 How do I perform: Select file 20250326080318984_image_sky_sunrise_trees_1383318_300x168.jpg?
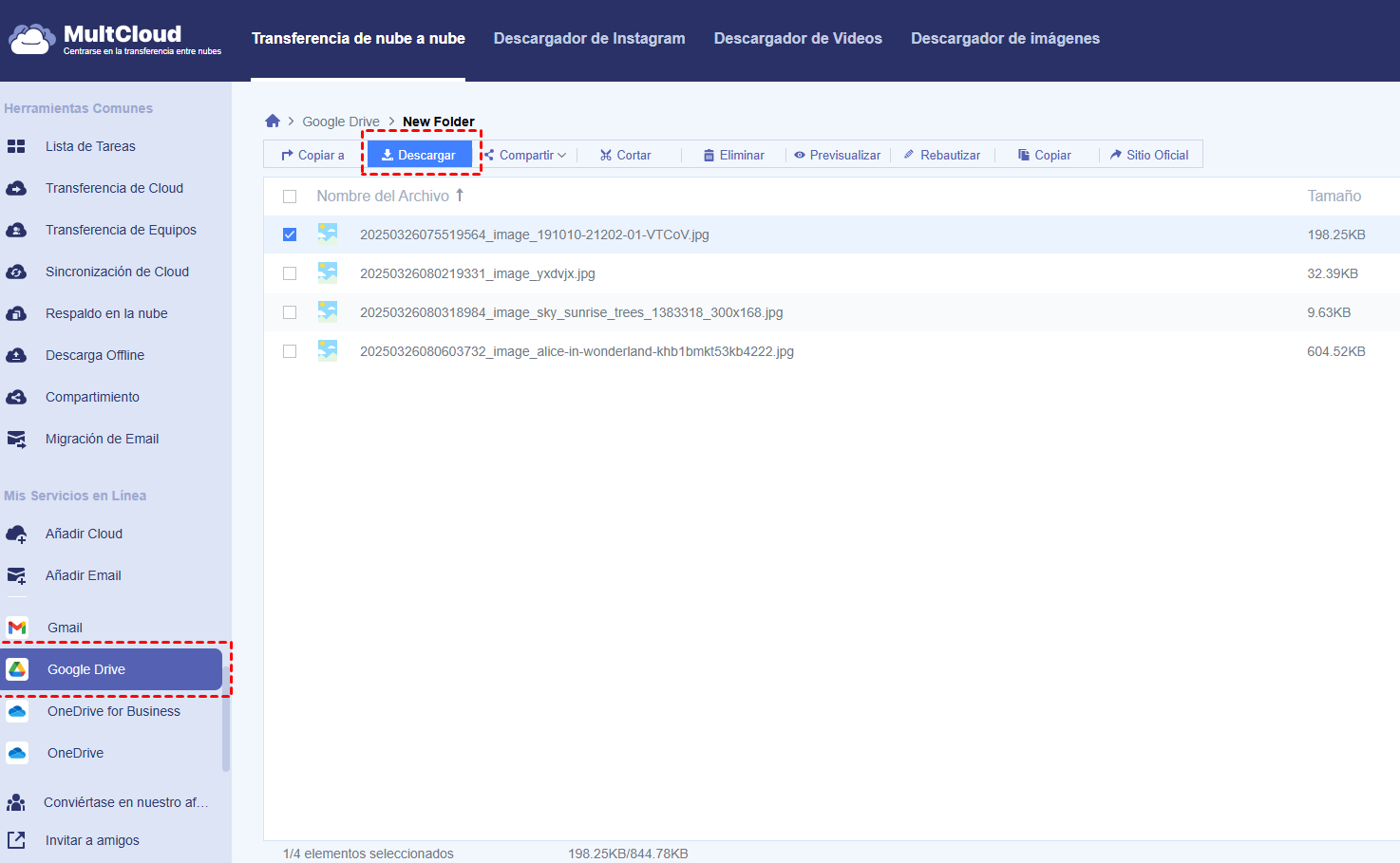pos(572,312)
